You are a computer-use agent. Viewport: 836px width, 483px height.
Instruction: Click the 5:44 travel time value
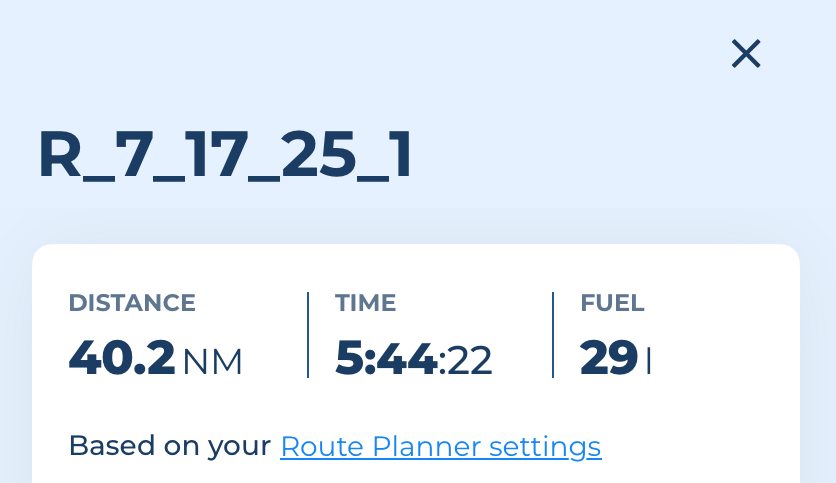coord(386,358)
